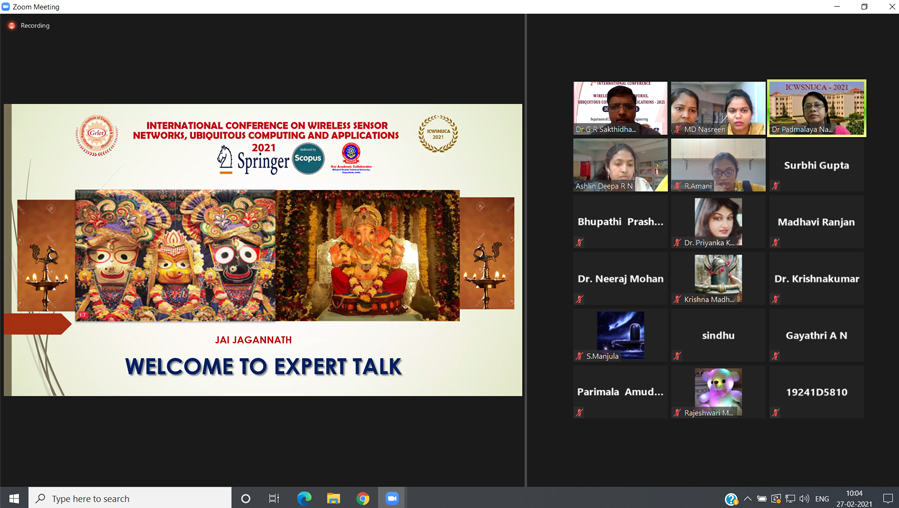Click the Cortana circle icon

246,498
